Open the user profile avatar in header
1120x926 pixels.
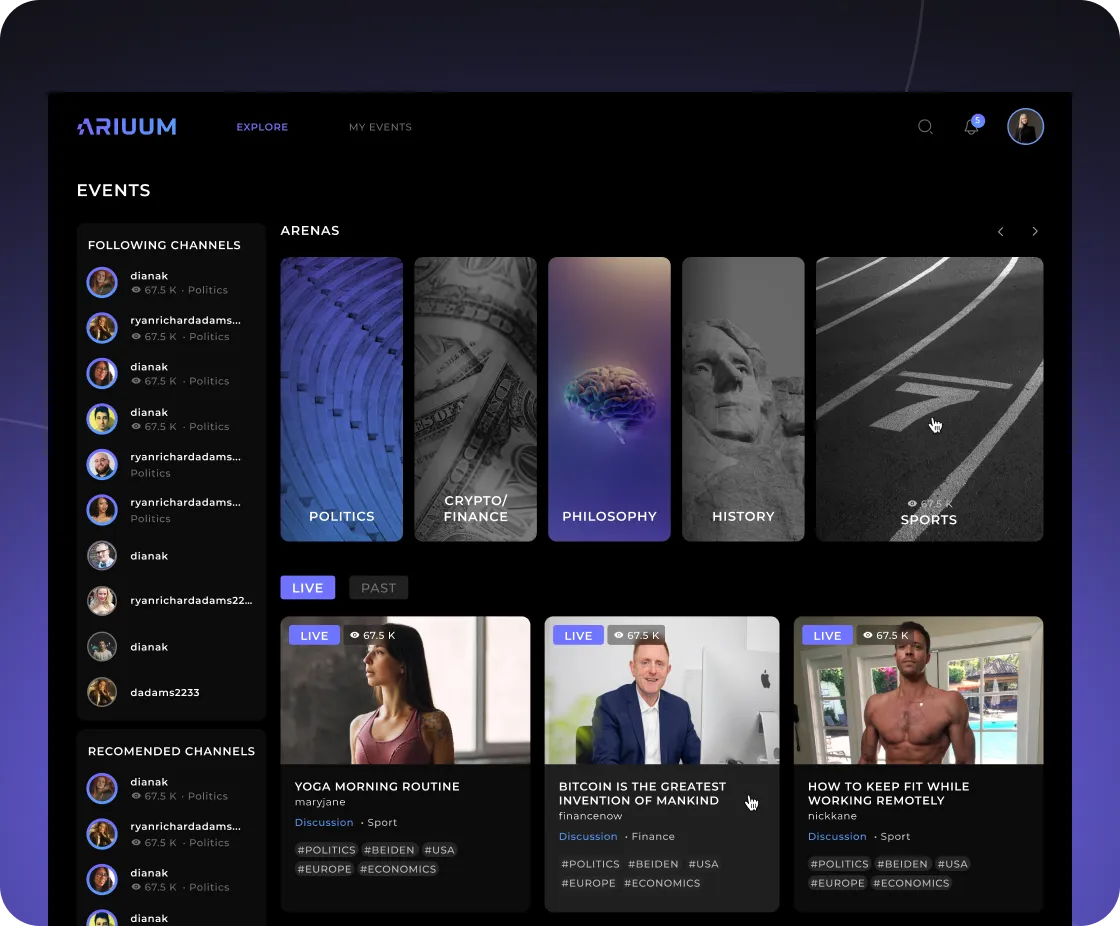tap(1025, 126)
